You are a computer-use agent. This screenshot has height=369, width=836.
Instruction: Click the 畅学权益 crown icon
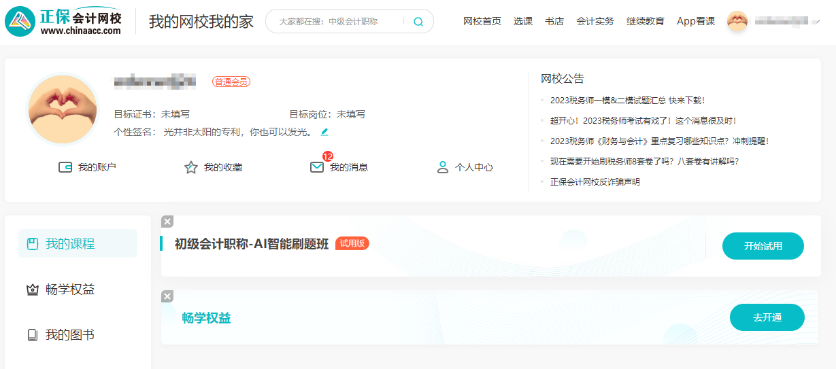(x=33, y=290)
